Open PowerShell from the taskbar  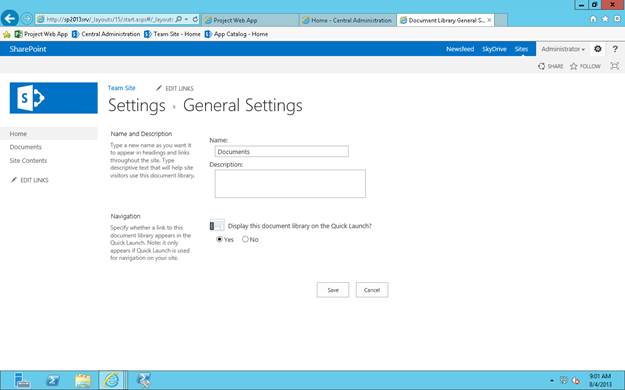coord(52,380)
